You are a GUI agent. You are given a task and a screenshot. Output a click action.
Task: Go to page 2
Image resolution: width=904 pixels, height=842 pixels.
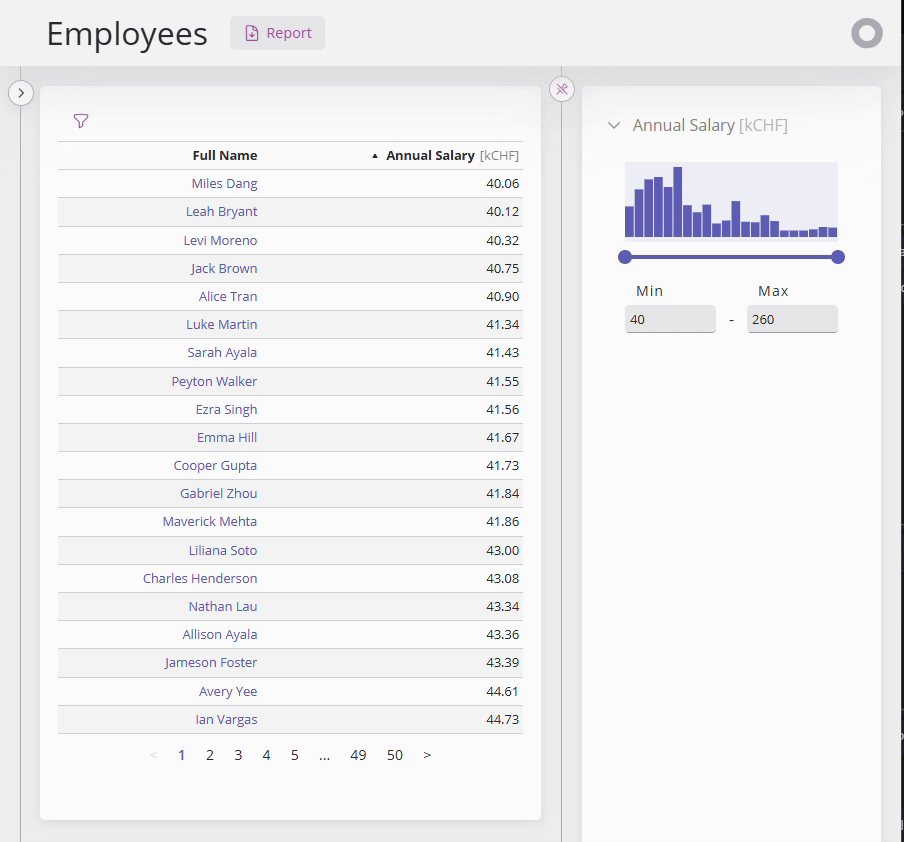210,755
